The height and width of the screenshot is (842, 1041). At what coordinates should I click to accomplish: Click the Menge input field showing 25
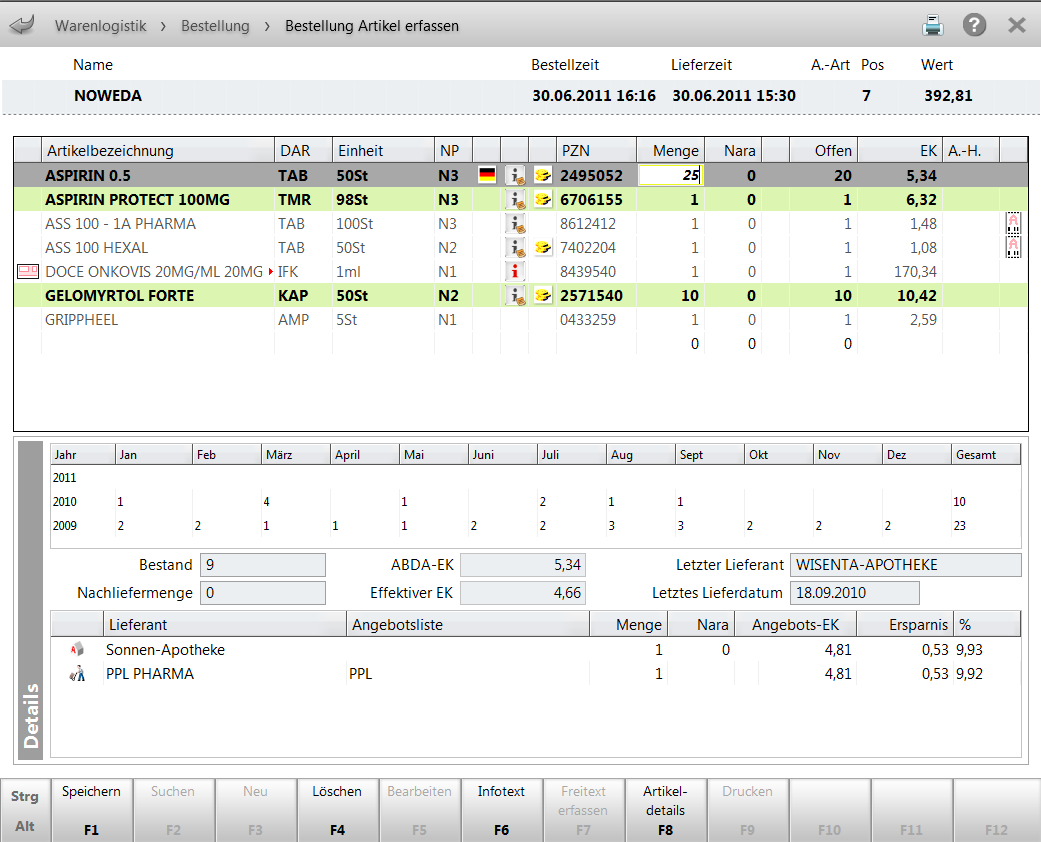coord(669,175)
